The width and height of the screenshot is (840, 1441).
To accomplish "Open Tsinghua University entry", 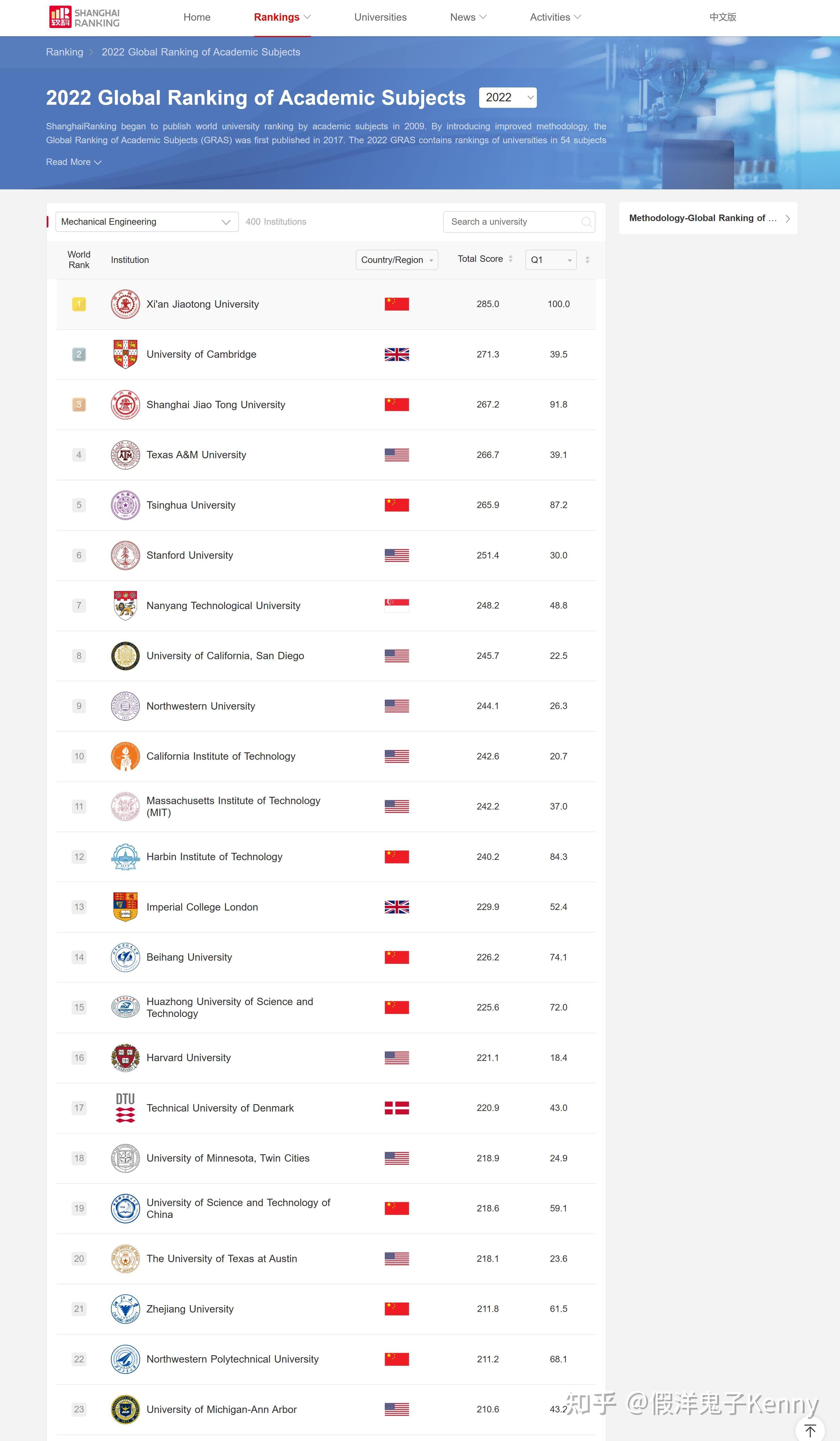I will pyautogui.click(x=191, y=505).
